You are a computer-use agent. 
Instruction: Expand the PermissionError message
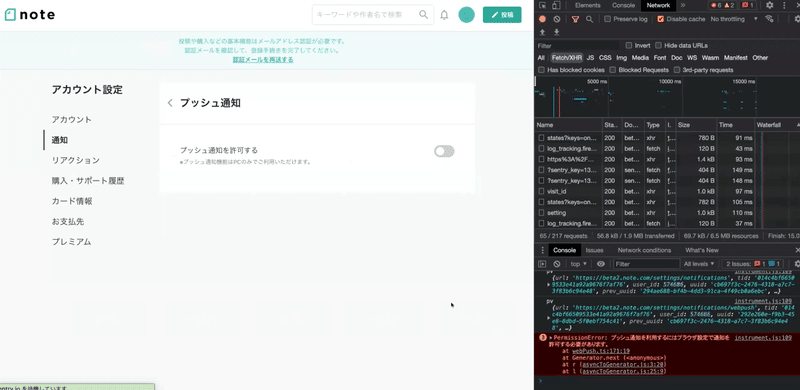pos(551,338)
